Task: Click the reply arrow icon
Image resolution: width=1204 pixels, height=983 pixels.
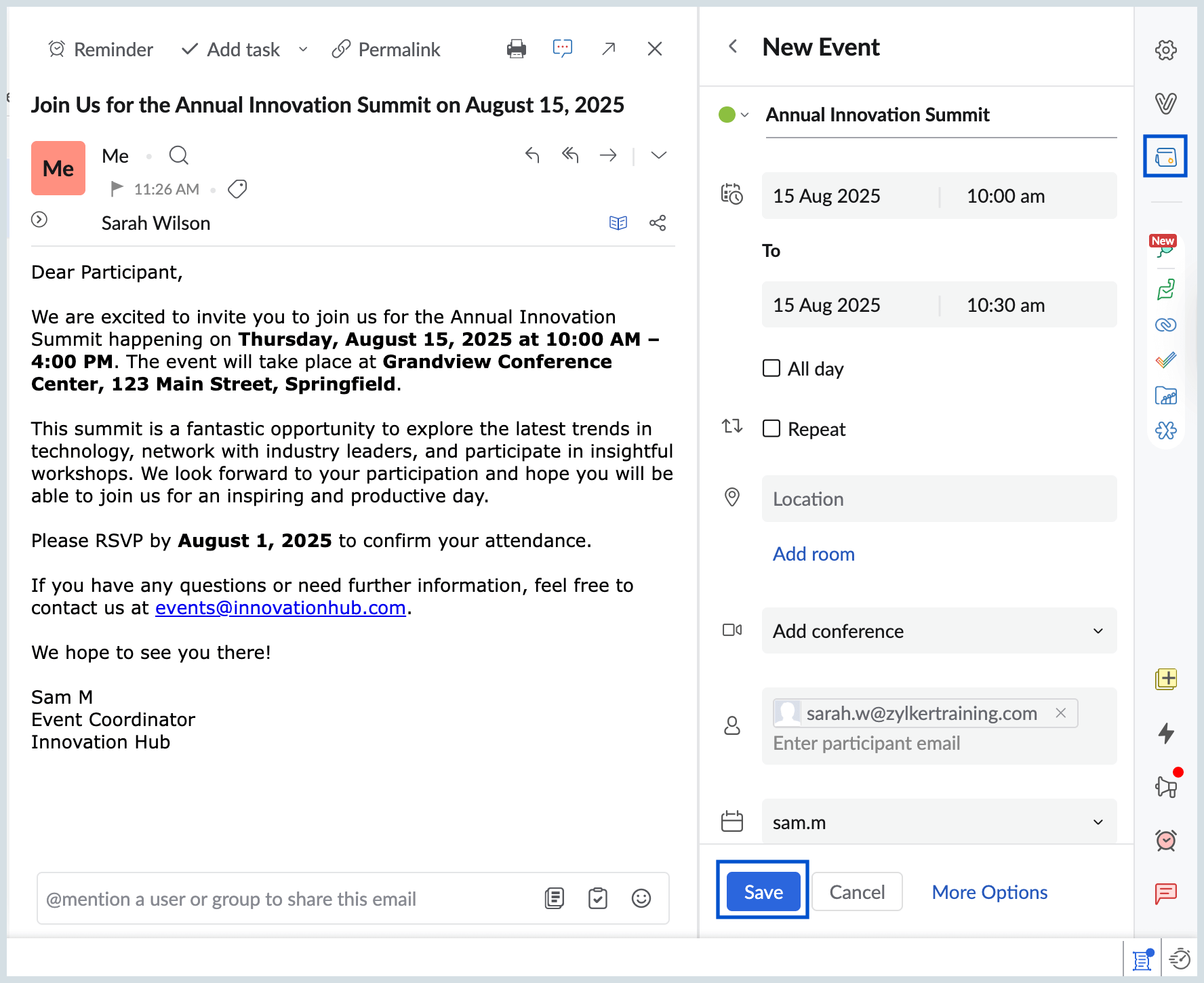Action: pyautogui.click(x=532, y=155)
